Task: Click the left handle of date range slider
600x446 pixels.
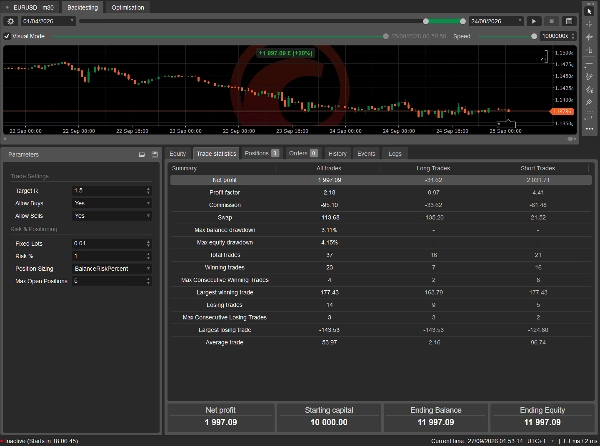Action: [x=426, y=21]
